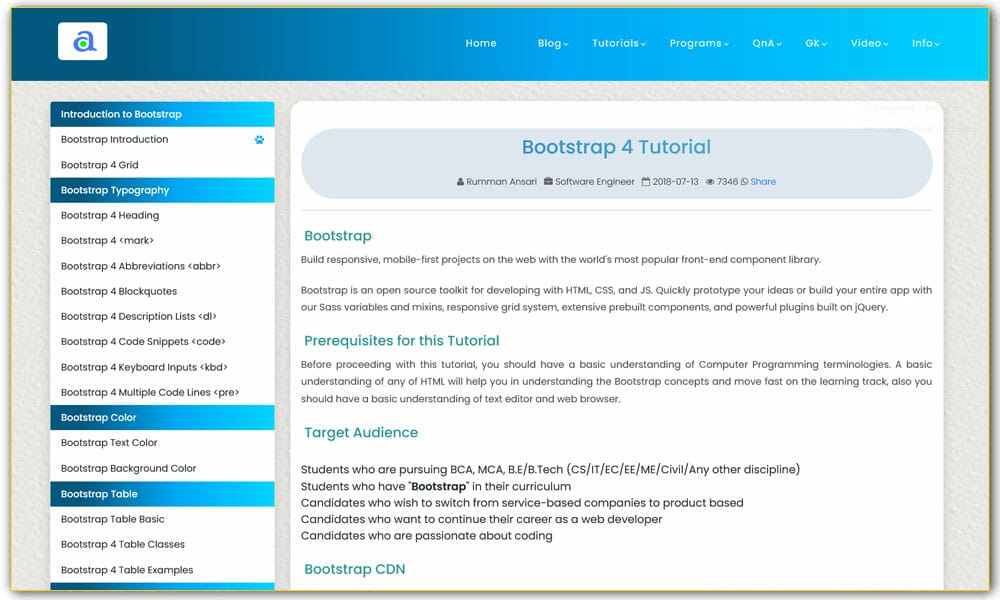The height and width of the screenshot is (600, 1000).
Task: Click the date 2018-07-13
Action: point(675,182)
